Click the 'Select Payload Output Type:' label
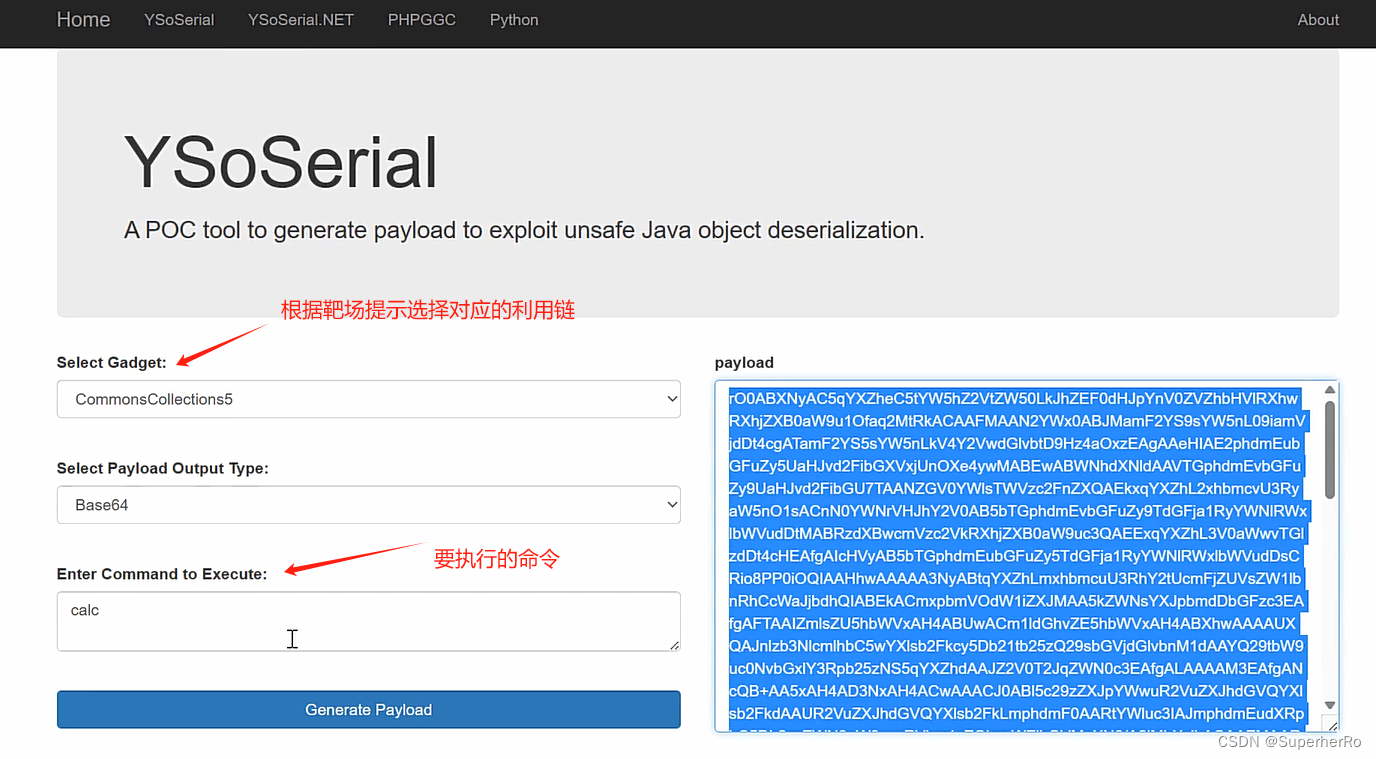Viewport: 1376px width, 759px height. point(163,468)
